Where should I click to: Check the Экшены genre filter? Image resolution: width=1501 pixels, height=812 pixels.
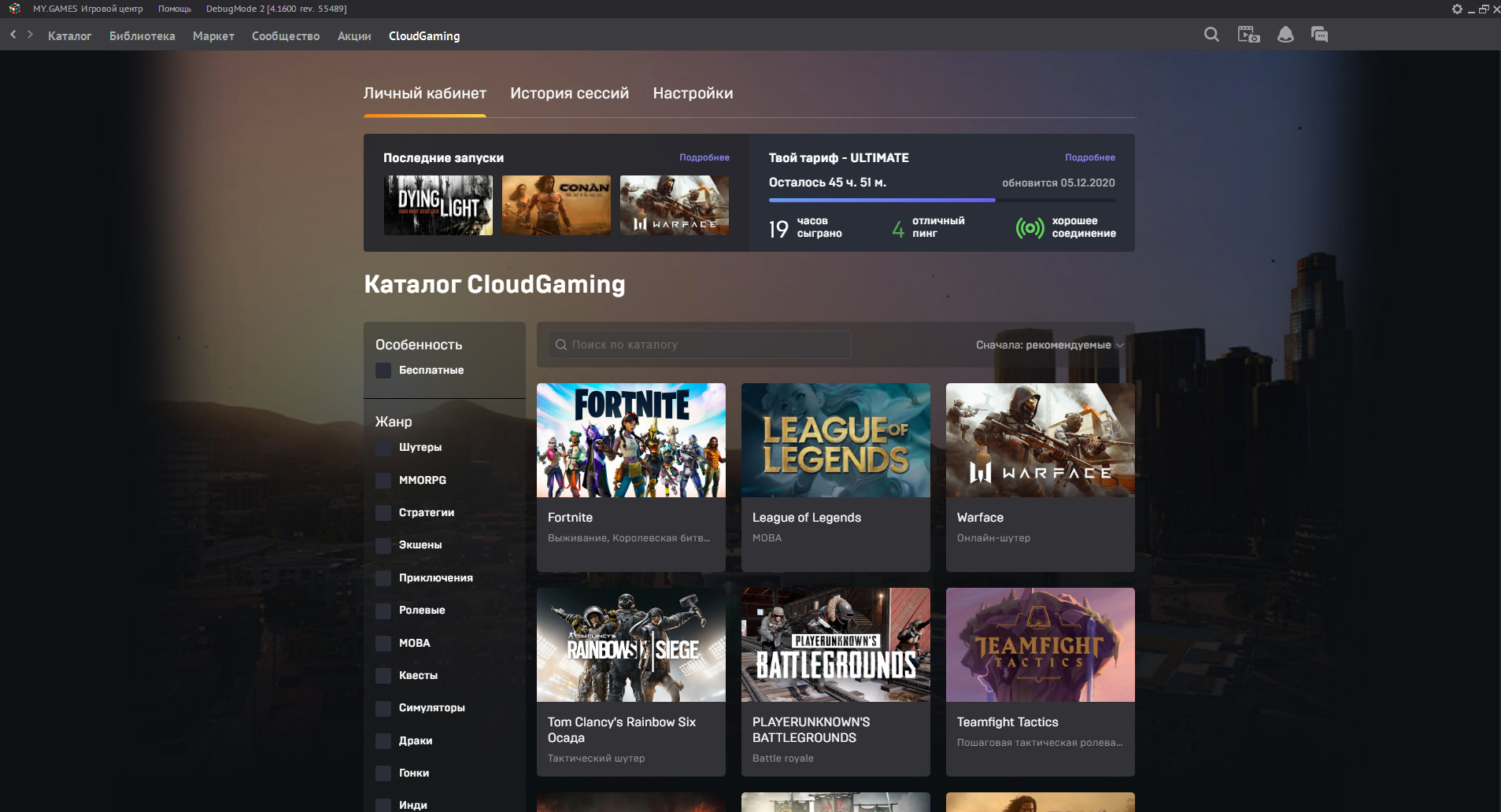tap(383, 545)
